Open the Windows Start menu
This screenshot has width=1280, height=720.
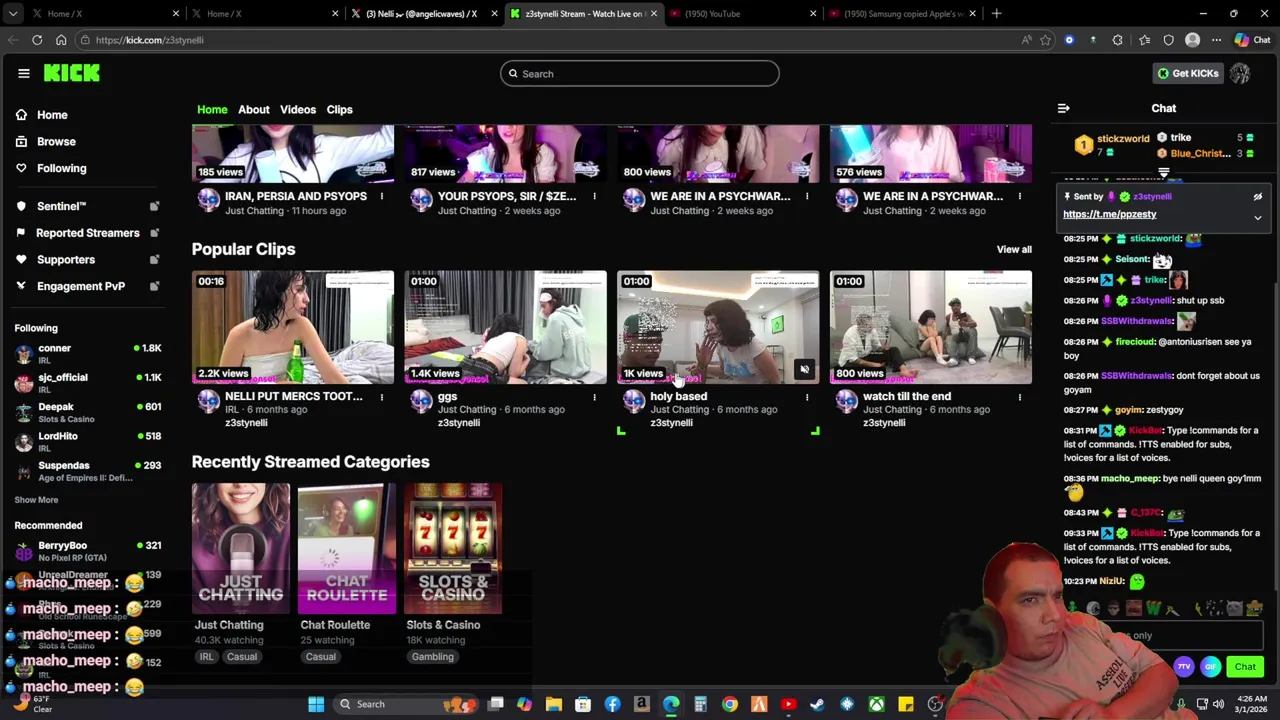tap(316, 704)
